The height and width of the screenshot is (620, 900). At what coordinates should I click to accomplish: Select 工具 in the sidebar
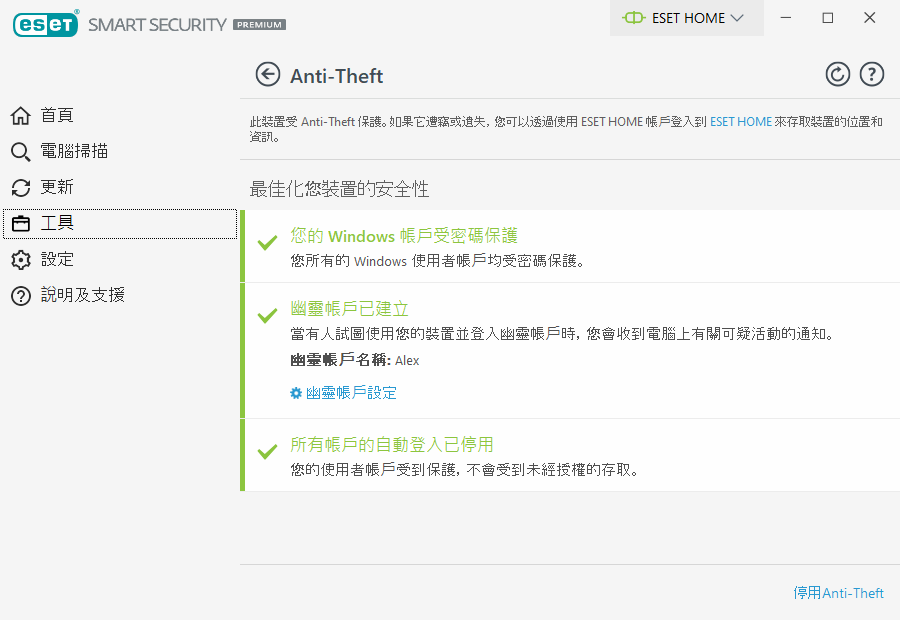click(x=58, y=223)
